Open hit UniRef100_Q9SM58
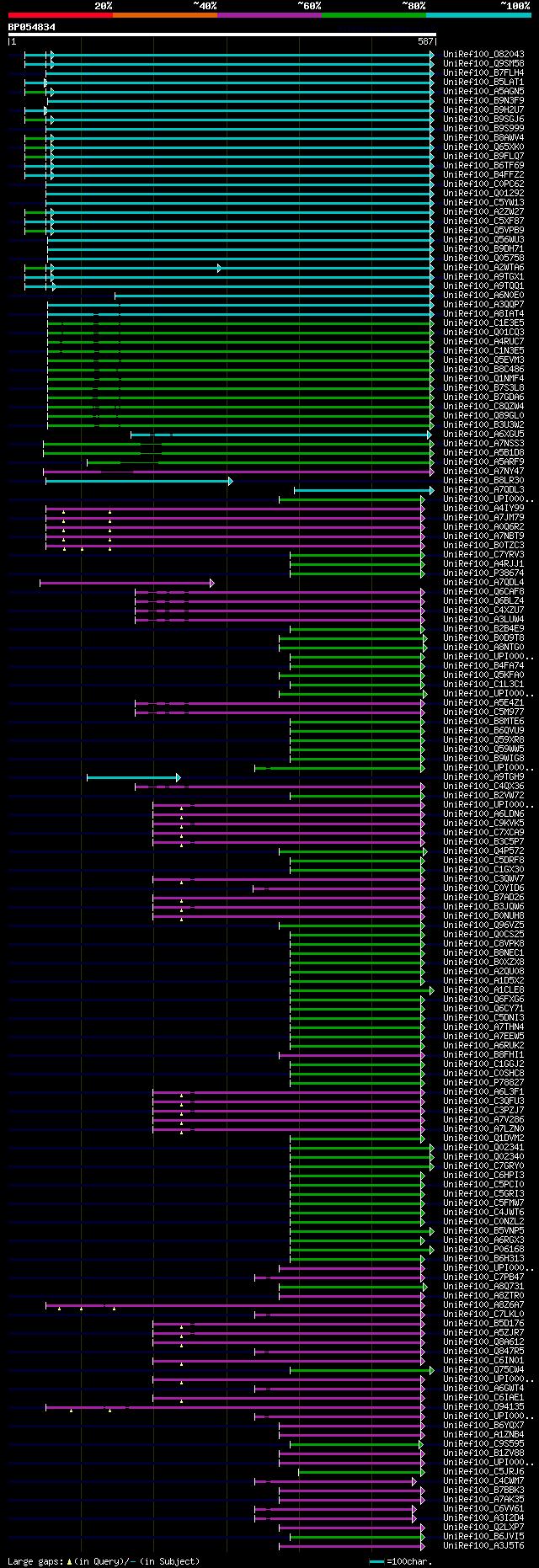The height and width of the screenshot is (1568, 539). tap(483, 63)
